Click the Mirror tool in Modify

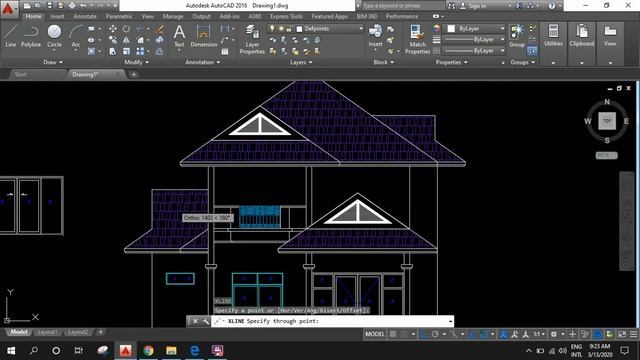pyautogui.click(x=126, y=40)
